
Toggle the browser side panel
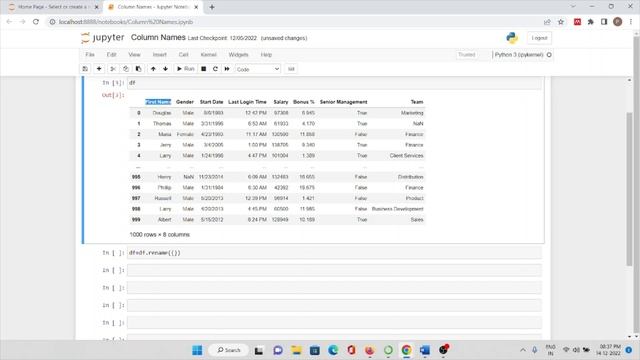[x=604, y=22]
